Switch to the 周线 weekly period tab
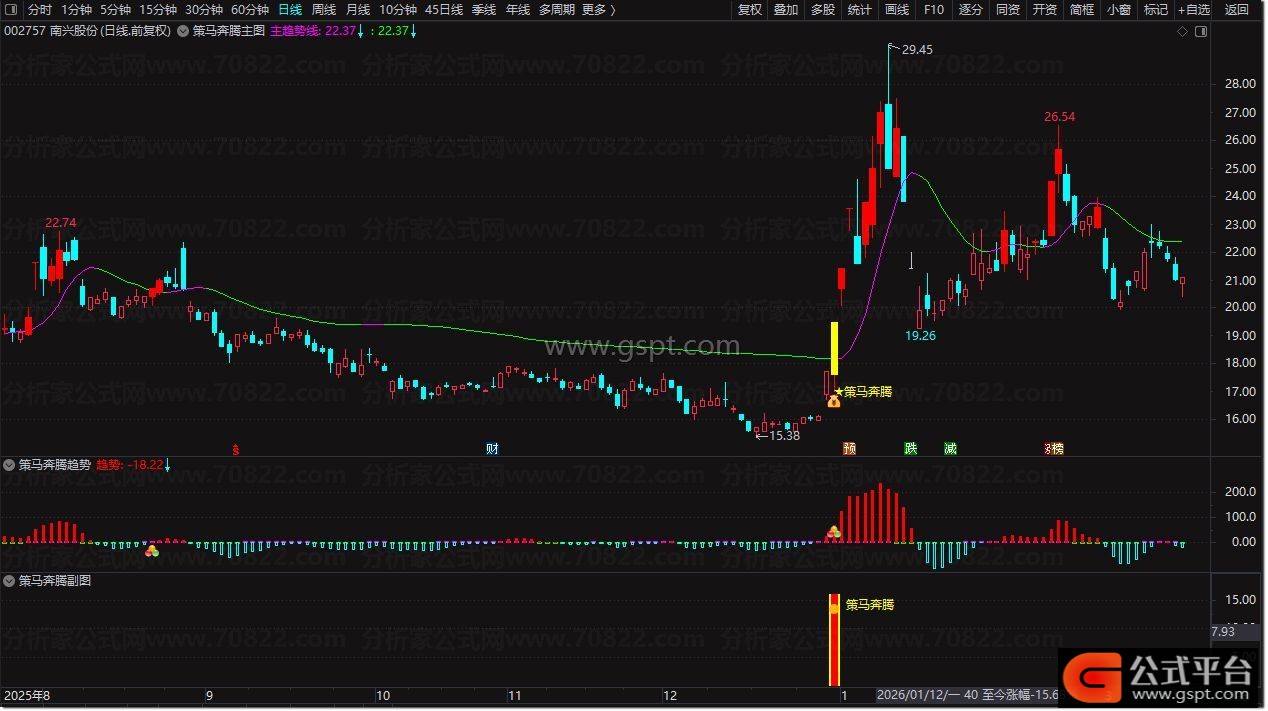 point(324,10)
